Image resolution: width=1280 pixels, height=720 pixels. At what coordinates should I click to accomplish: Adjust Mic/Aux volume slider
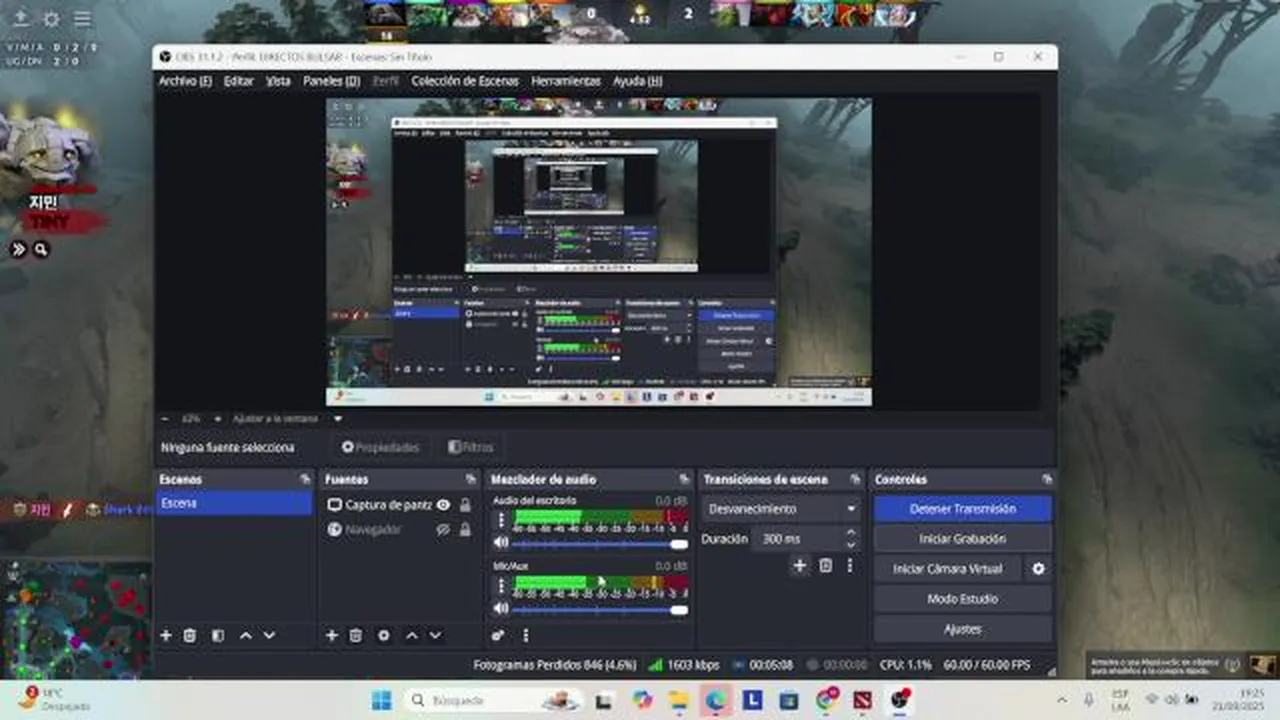pos(599,610)
